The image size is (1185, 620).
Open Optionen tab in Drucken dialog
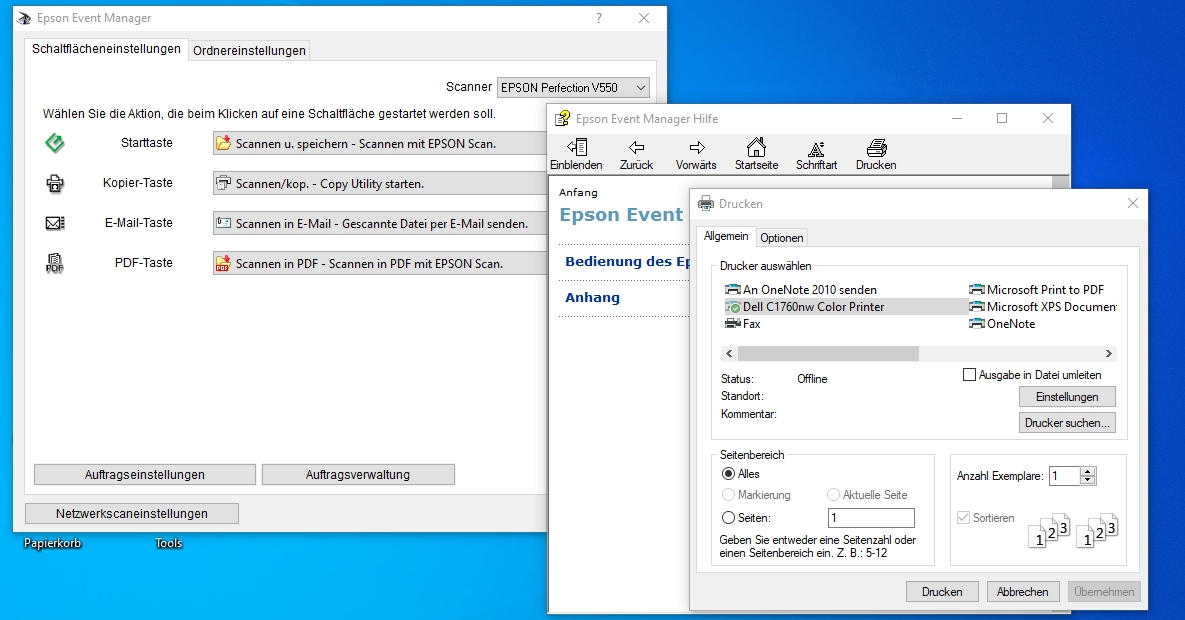781,237
